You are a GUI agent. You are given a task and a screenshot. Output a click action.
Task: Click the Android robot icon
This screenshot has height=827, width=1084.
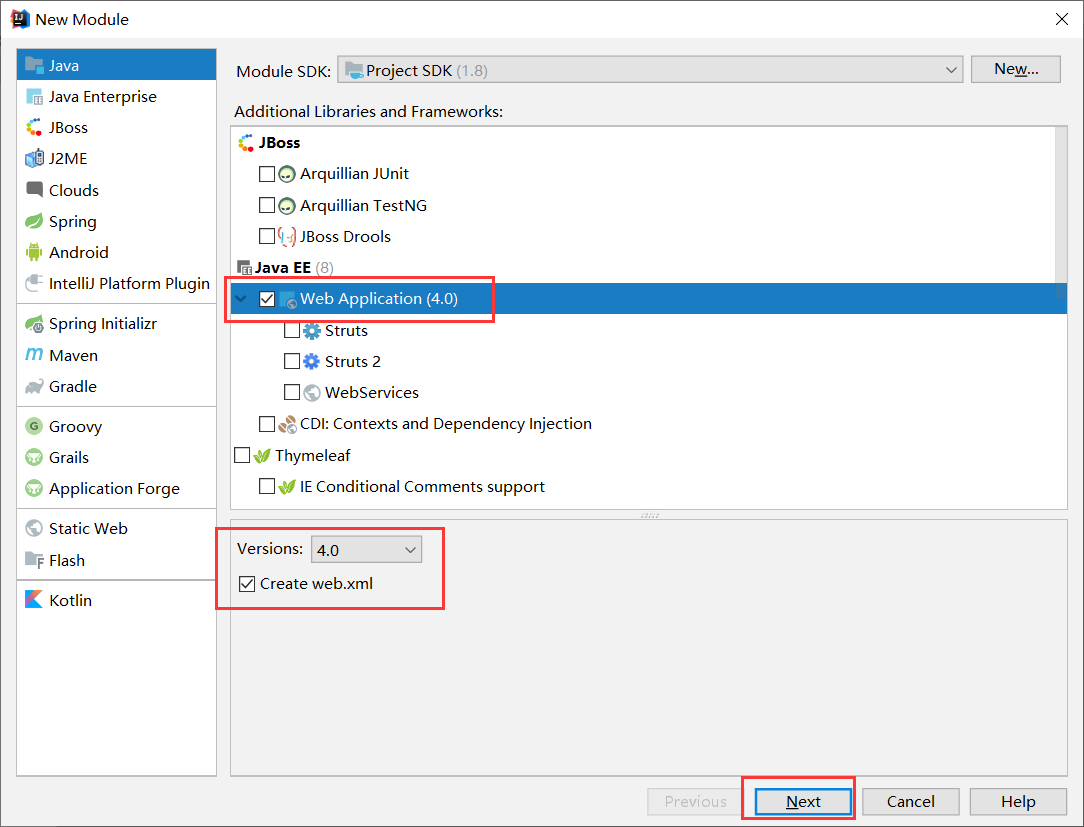tap(34, 252)
